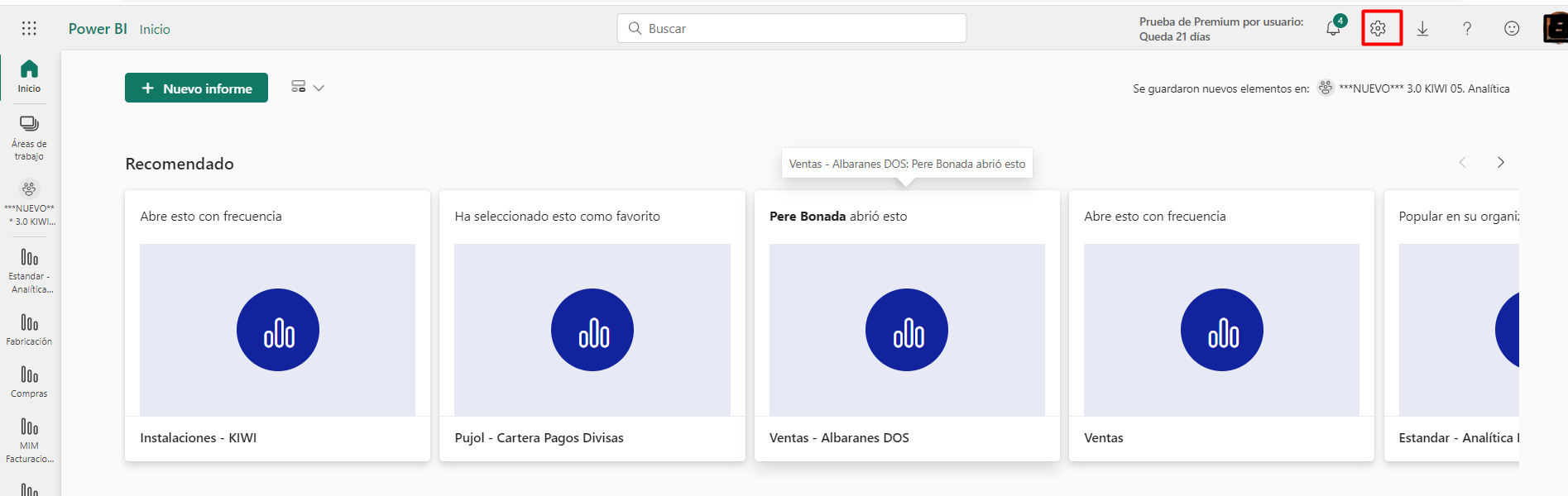
Task: Open the NUEVO 3.0 KIWI 05. Analítica link
Action: coord(1424,88)
